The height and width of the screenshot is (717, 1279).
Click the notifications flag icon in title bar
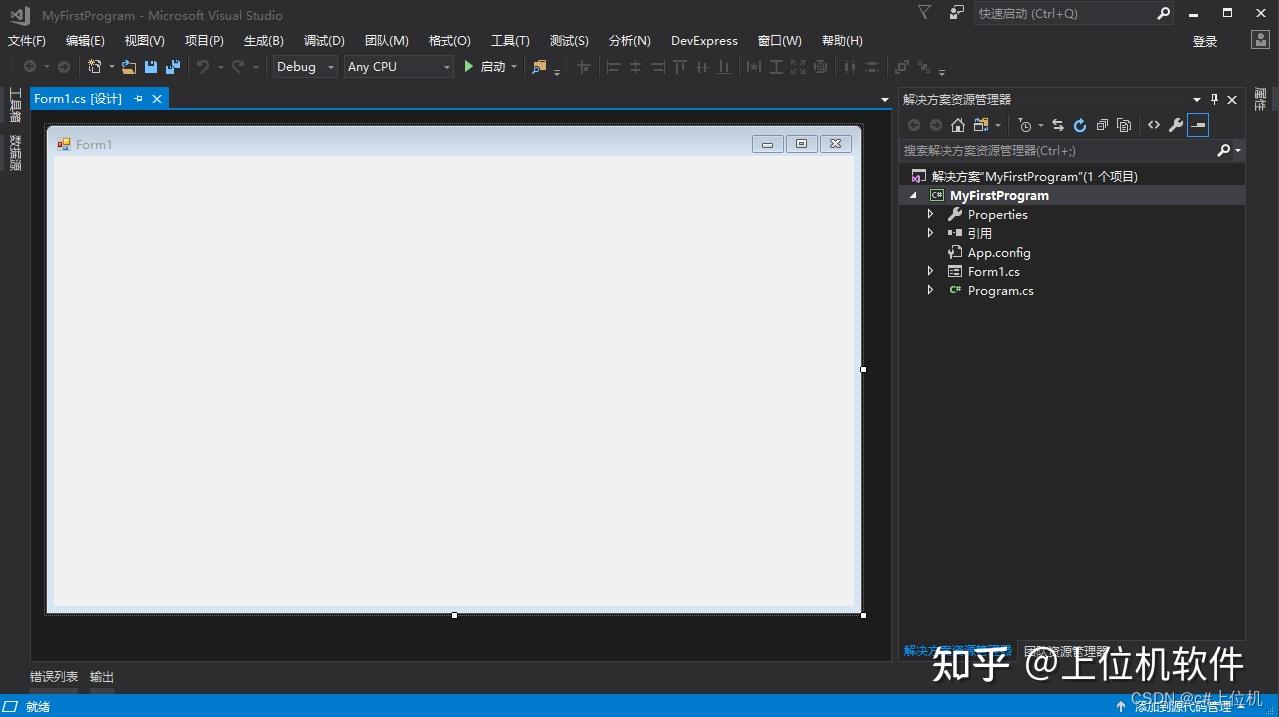[925, 13]
